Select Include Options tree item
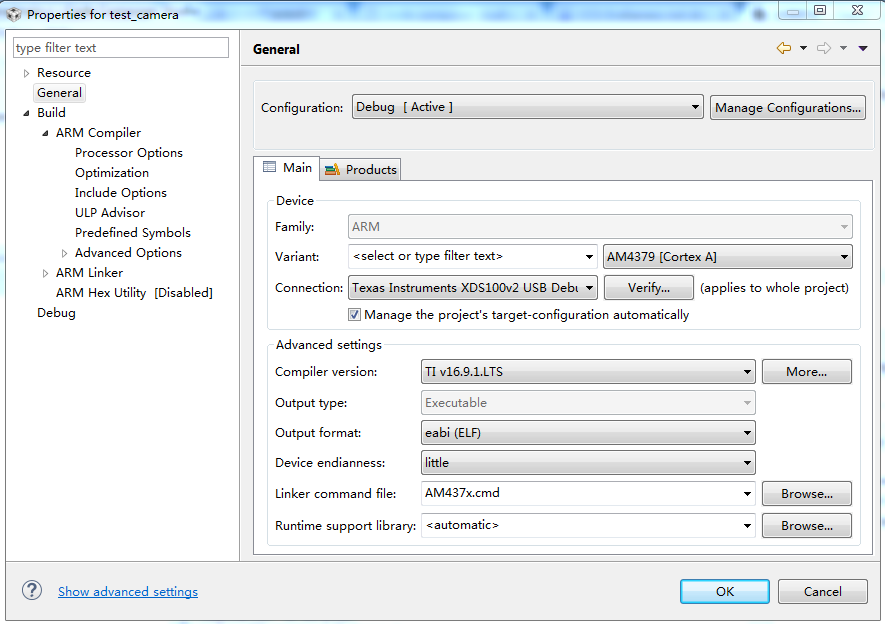 click(x=121, y=193)
